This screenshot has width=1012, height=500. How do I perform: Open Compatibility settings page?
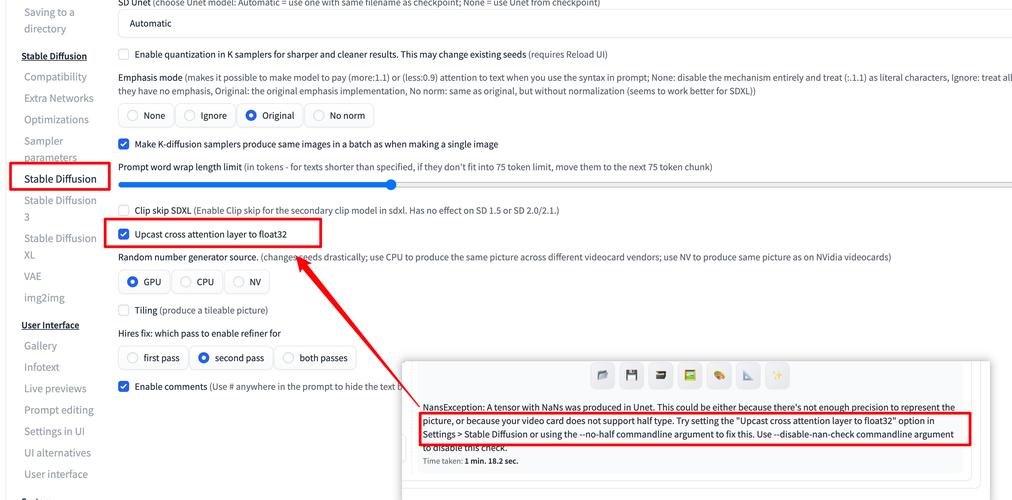pos(56,77)
